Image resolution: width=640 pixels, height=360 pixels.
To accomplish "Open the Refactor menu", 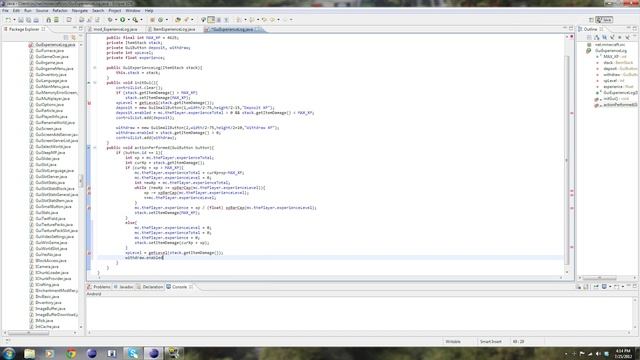I will point(60,11).
